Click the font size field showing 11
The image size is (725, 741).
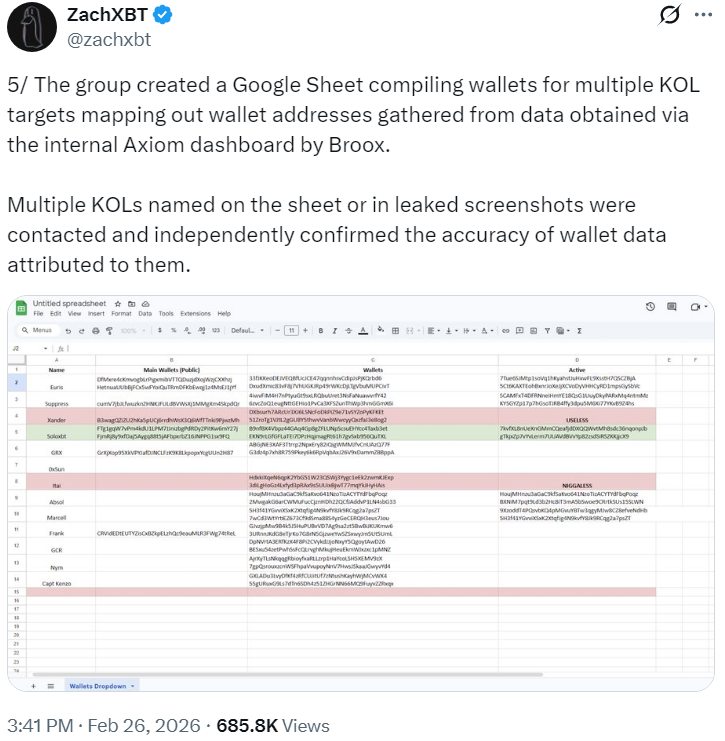click(x=291, y=329)
